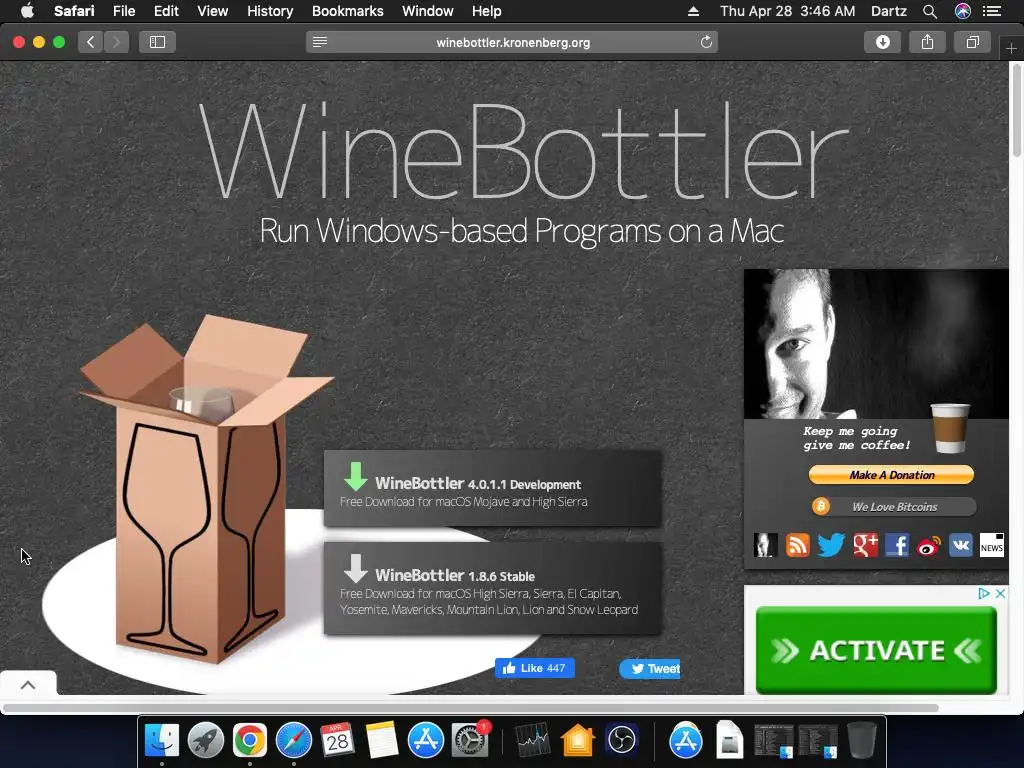Click the We Love Bitcoins button

[x=894, y=507]
